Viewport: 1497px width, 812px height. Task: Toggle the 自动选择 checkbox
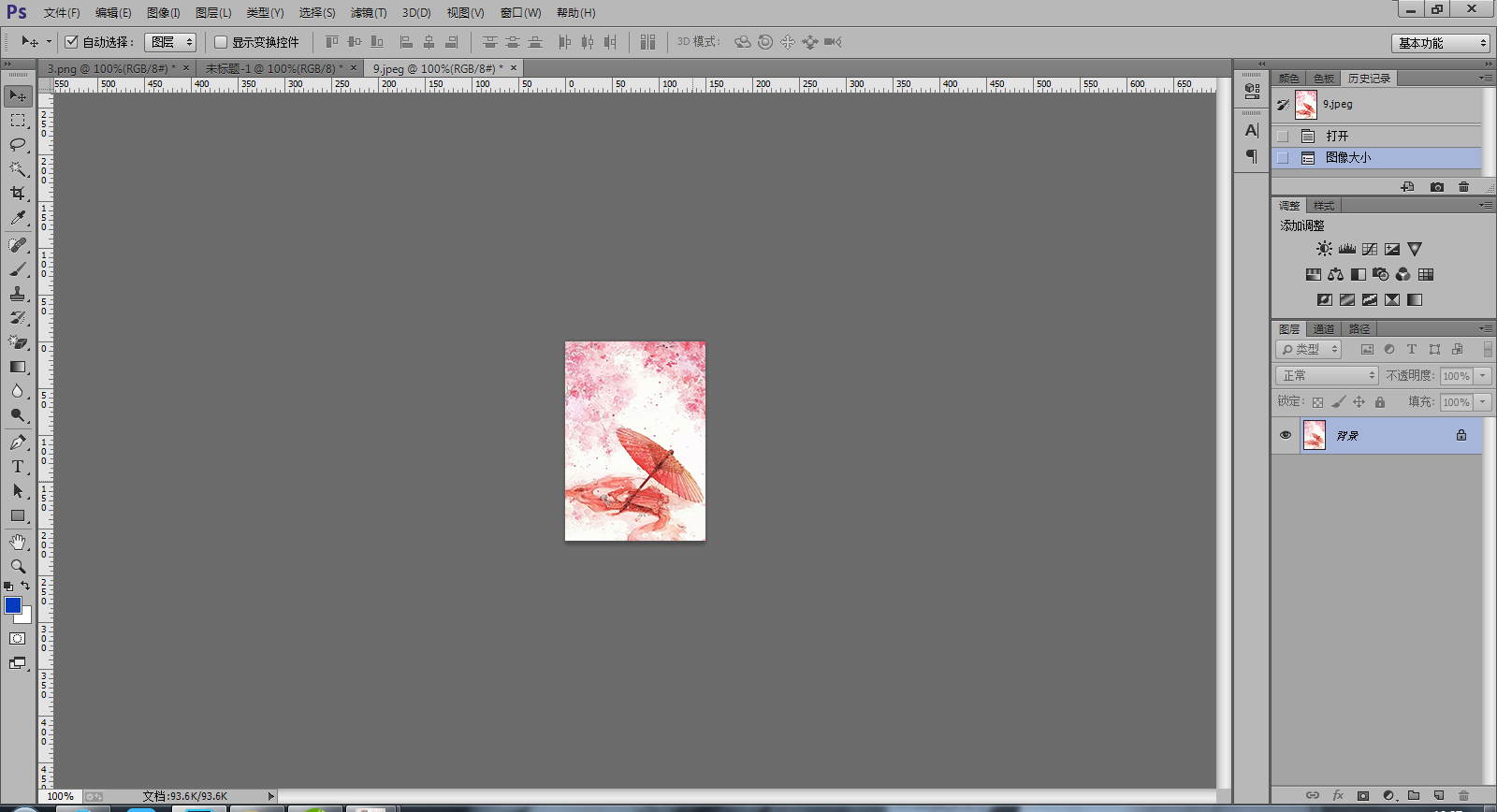point(71,42)
